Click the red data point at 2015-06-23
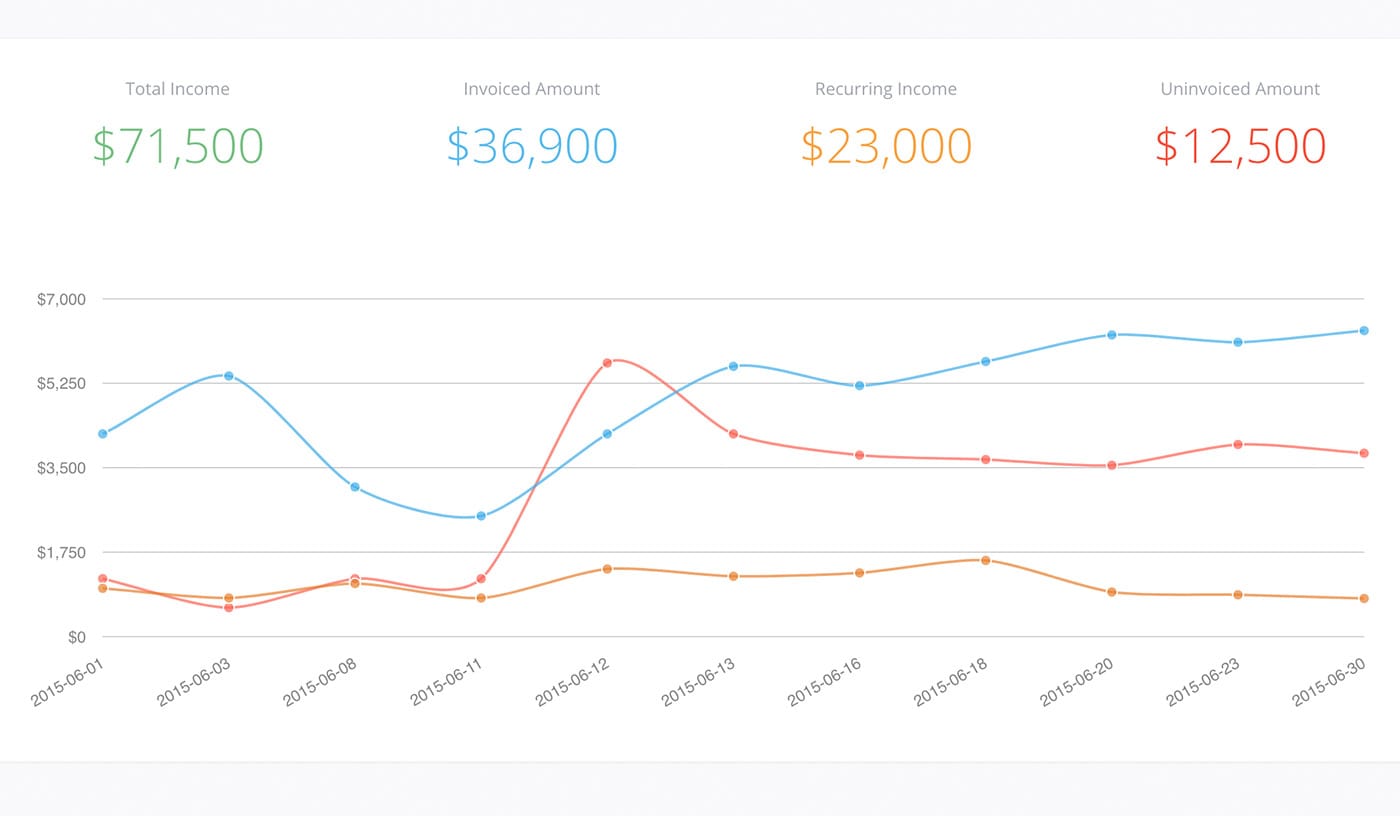This screenshot has width=1400, height=816. pos(1238,444)
